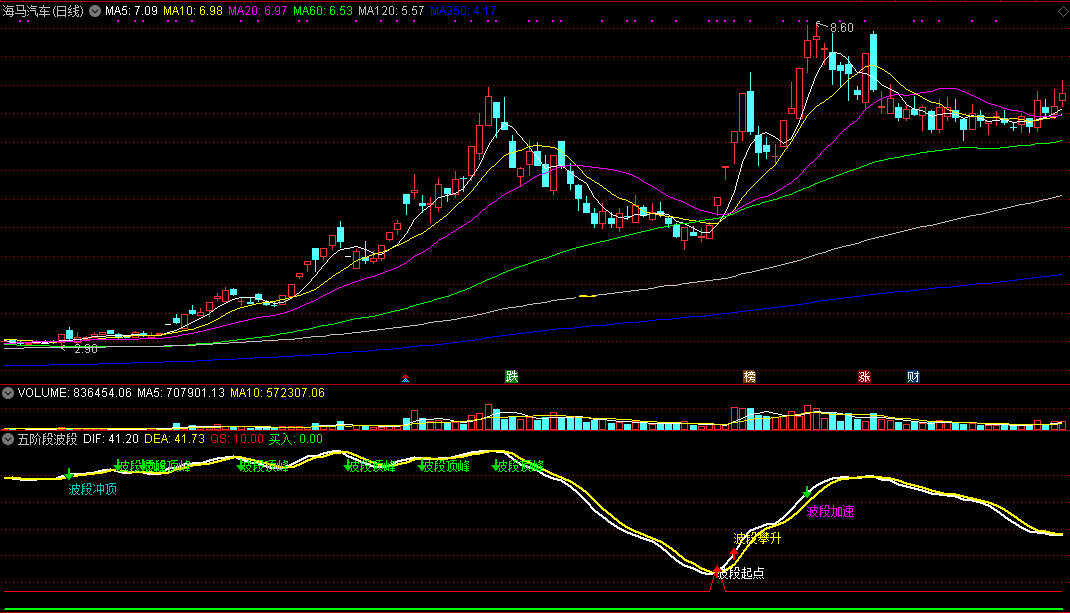Click the green 跌 event marker
The image size is (1070, 613).
511,376
